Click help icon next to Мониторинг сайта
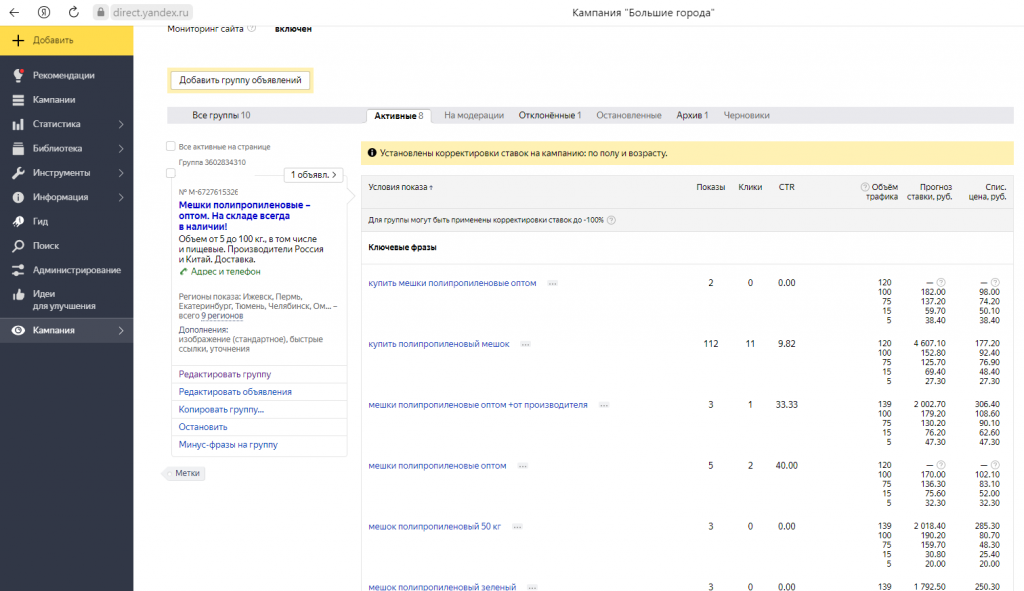The height and width of the screenshot is (591, 1024). click(x=251, y=28)
